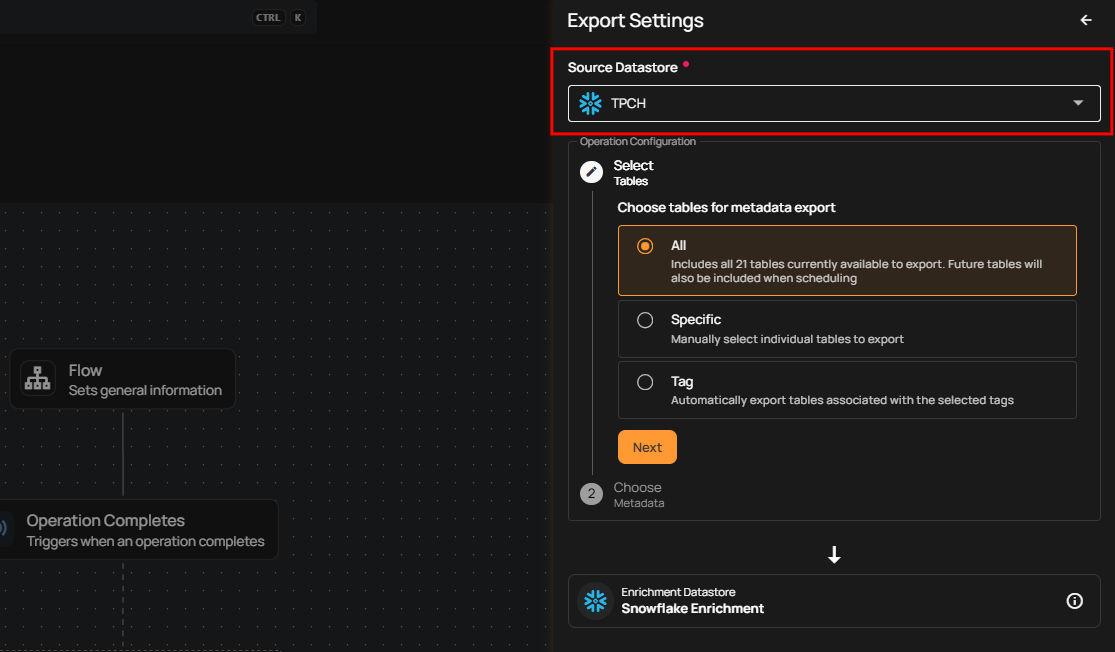Image resolution: width=1115 pixels, height=652 pixels.
Task: Expand step 2 Choose Metadata
Action: coord(637,494)
